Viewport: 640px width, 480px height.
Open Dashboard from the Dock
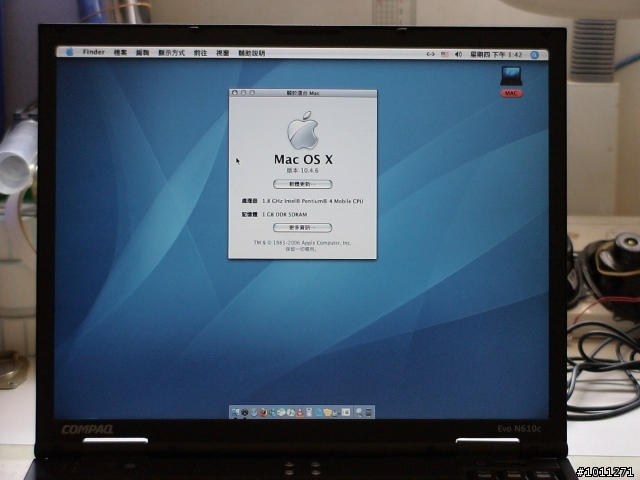244,412
